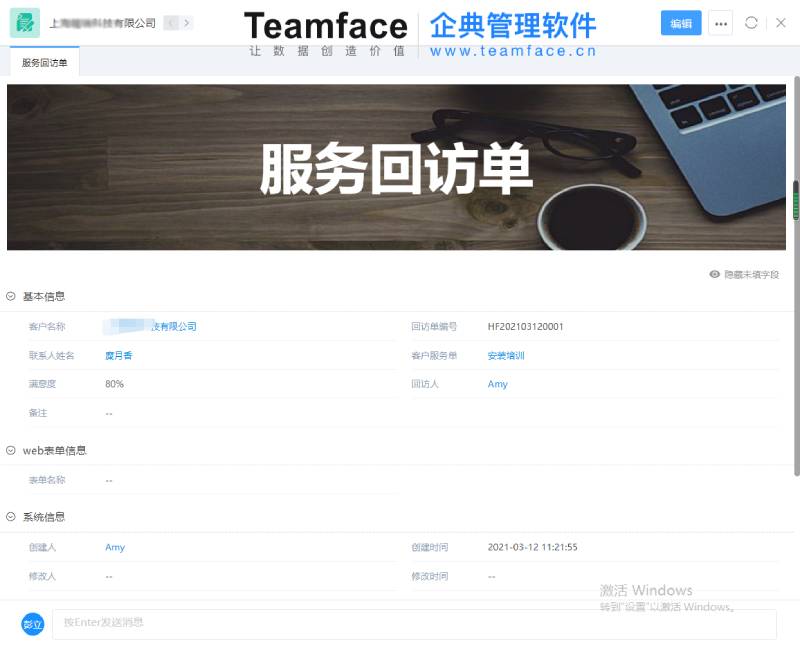800x648 pixels.
Task: Go to next record arrow
Action: coord(186,23)
